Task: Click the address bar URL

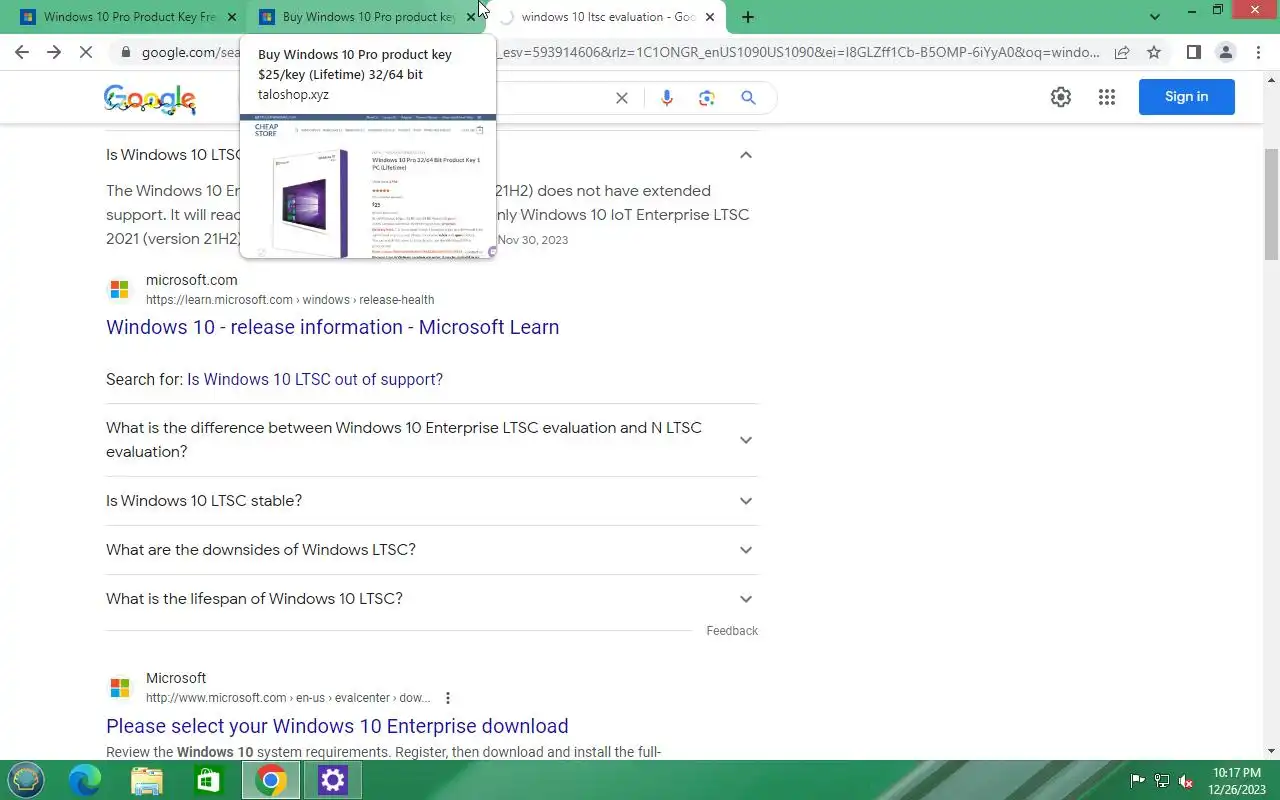Action: (x=620, y=53)
